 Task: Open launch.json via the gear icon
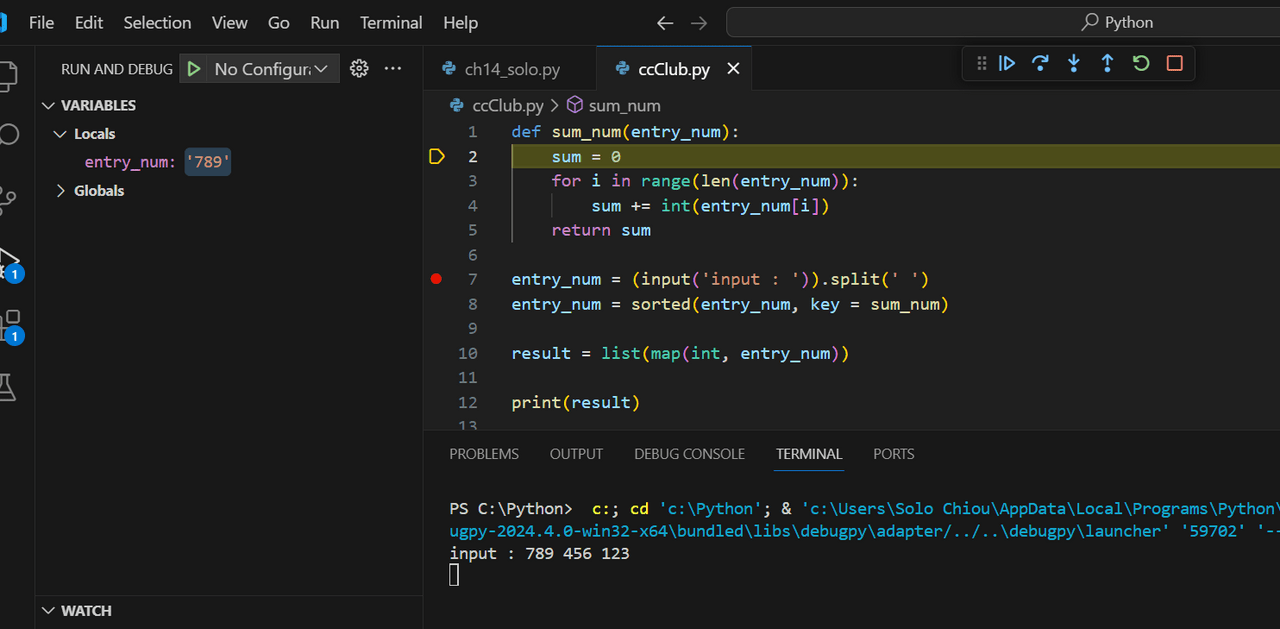point(360,68)
